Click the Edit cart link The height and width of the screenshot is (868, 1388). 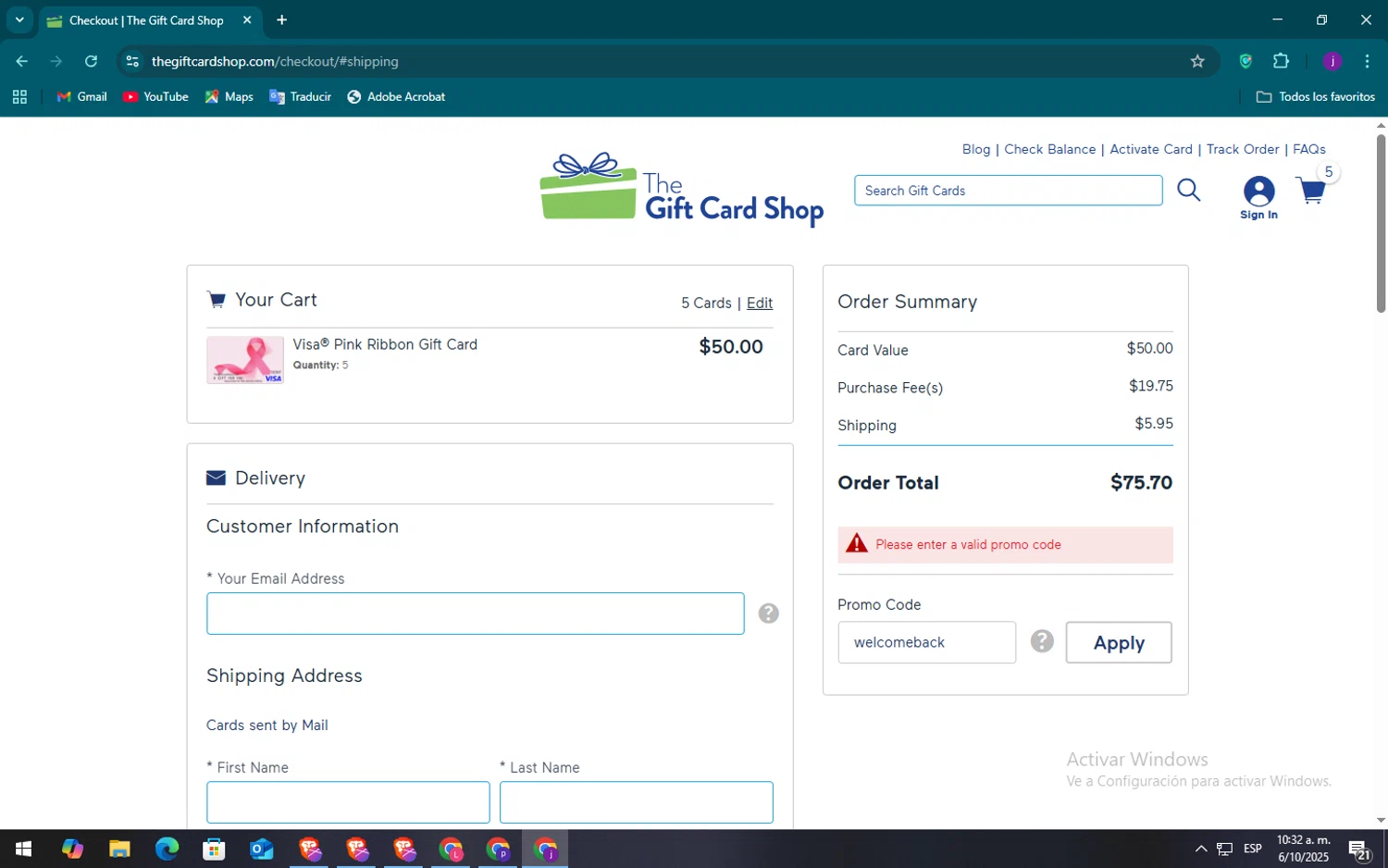[760, 303]
